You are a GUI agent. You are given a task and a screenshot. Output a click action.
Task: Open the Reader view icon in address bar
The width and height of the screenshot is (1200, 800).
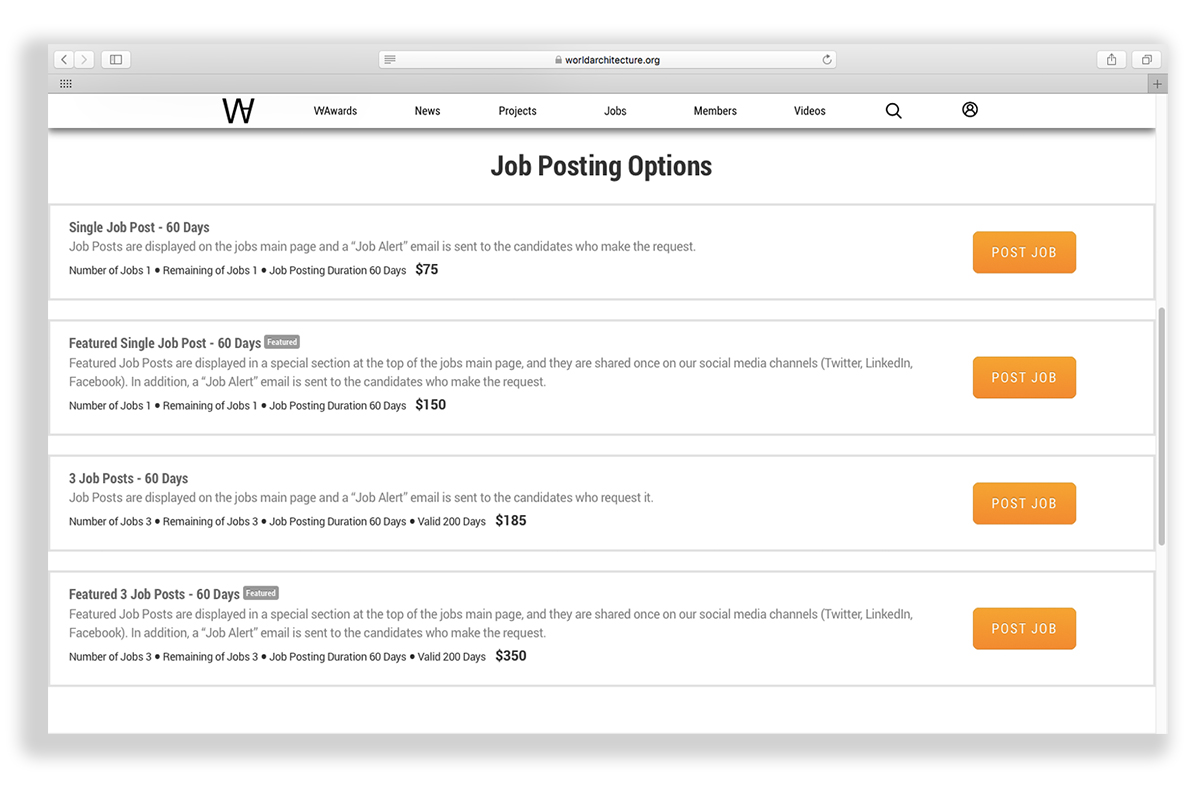point(390,60)
